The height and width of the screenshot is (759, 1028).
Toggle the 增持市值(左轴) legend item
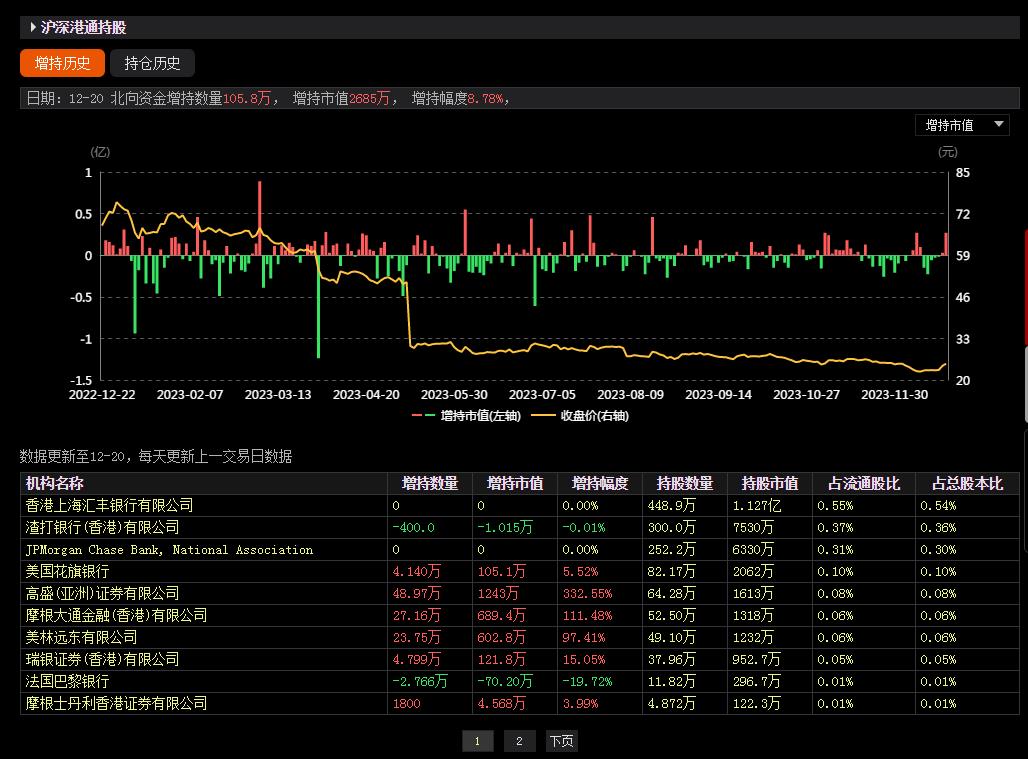[x=466, y=416]
